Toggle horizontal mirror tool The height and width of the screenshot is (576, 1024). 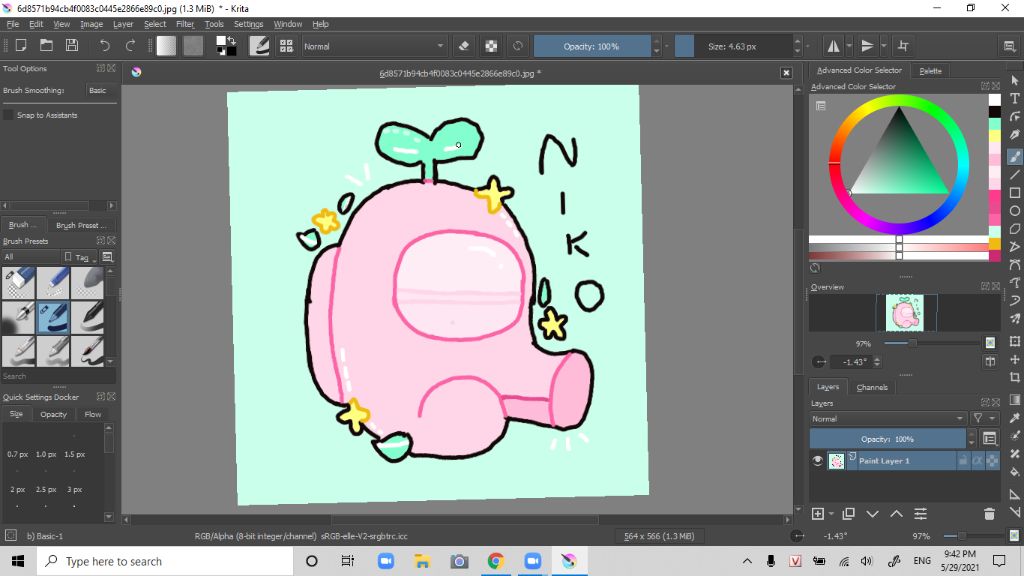click(833, 46)
